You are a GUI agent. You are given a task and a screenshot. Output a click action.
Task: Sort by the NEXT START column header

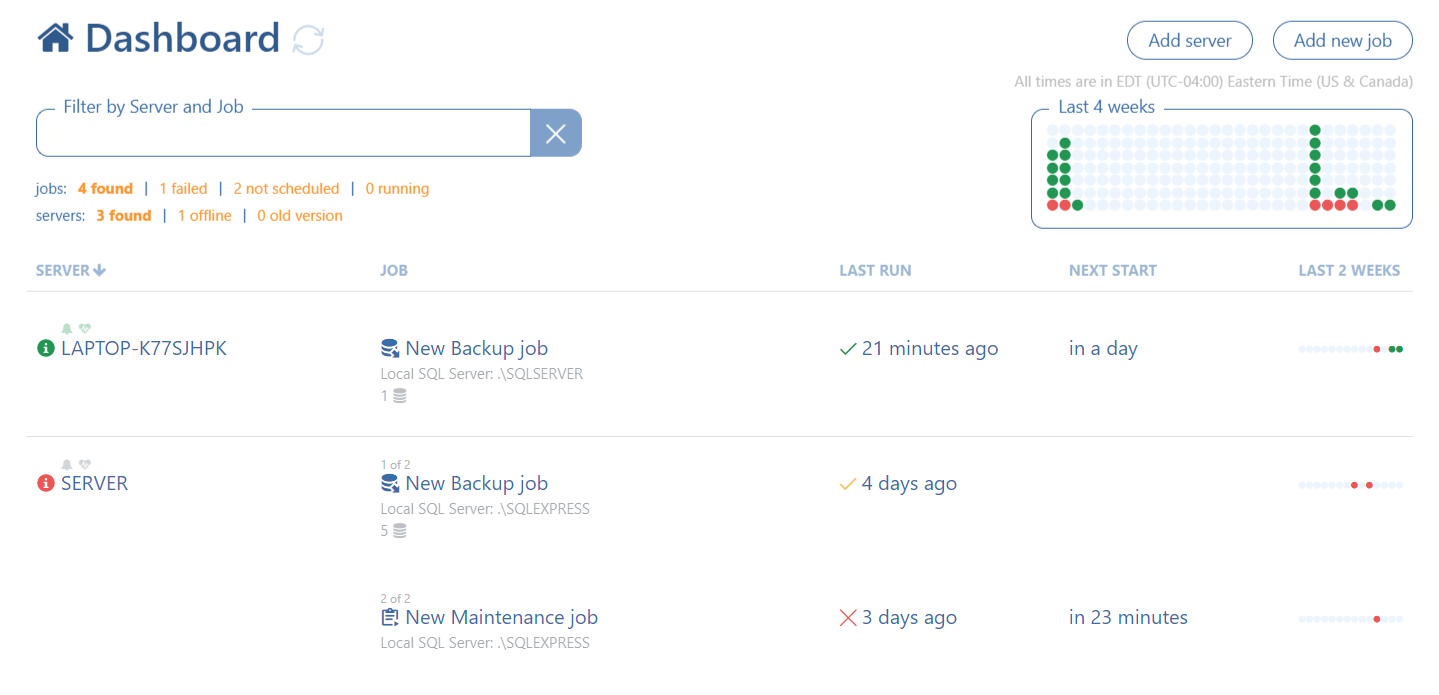1112,269
